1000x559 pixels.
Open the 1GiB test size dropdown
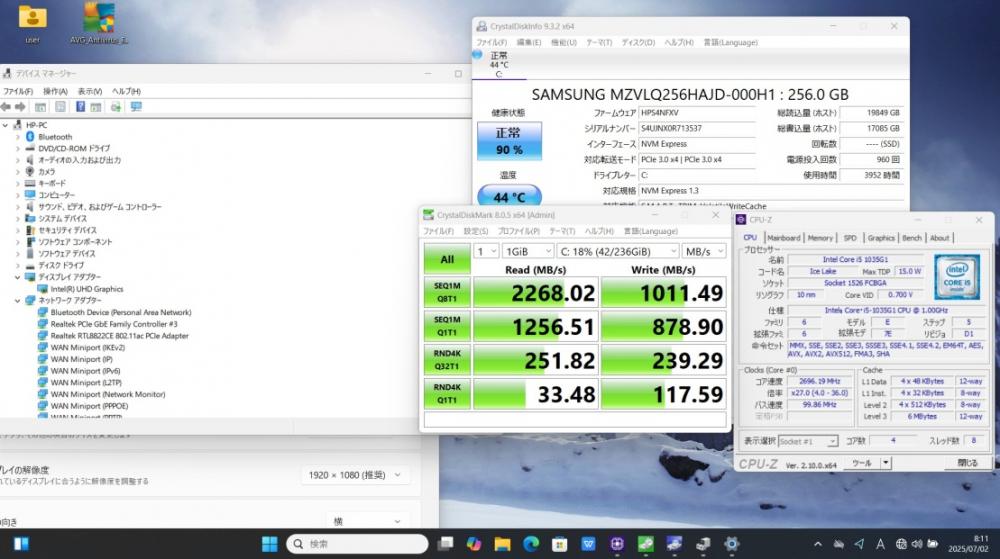click(x=527, y=251)
